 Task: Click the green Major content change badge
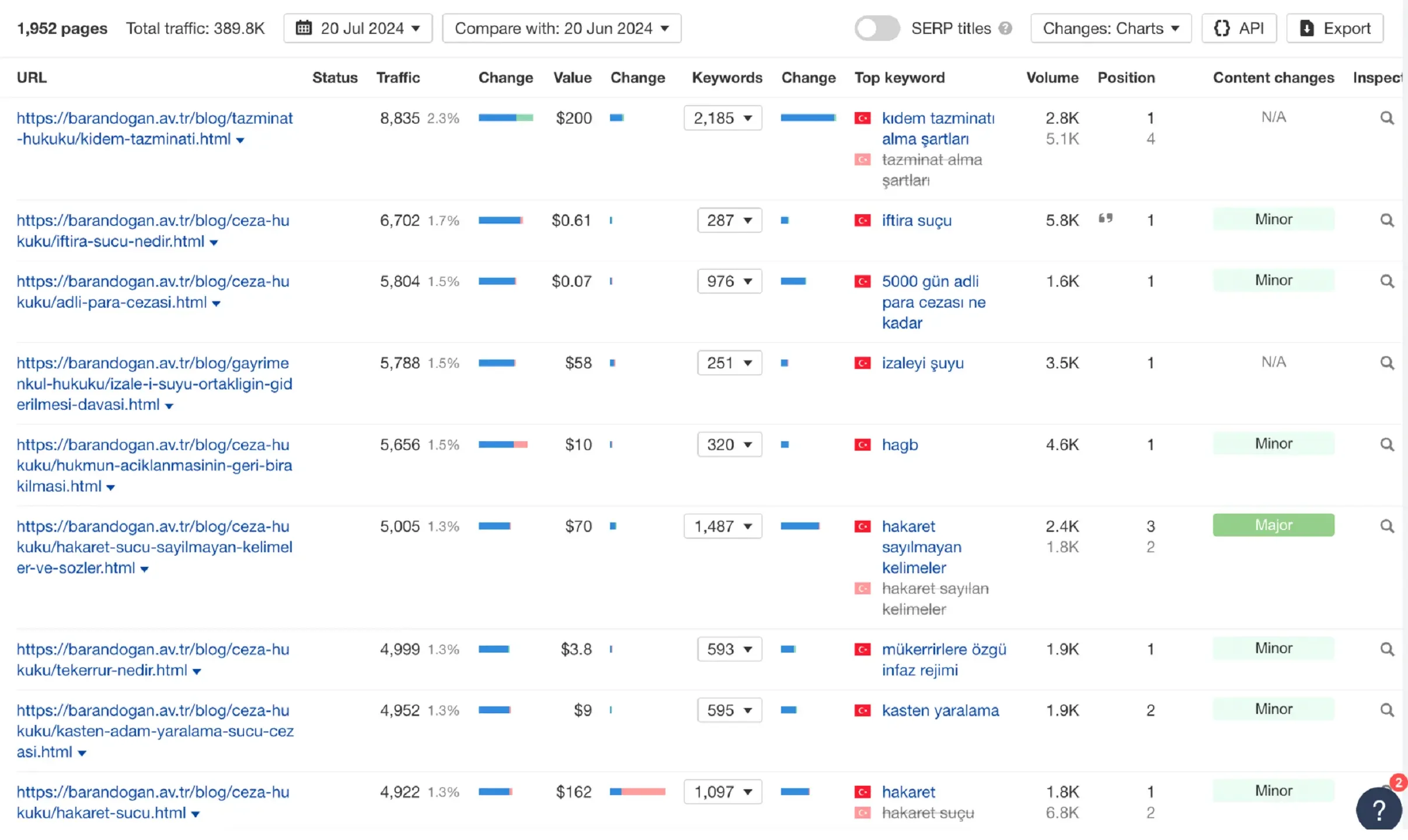1273,525
